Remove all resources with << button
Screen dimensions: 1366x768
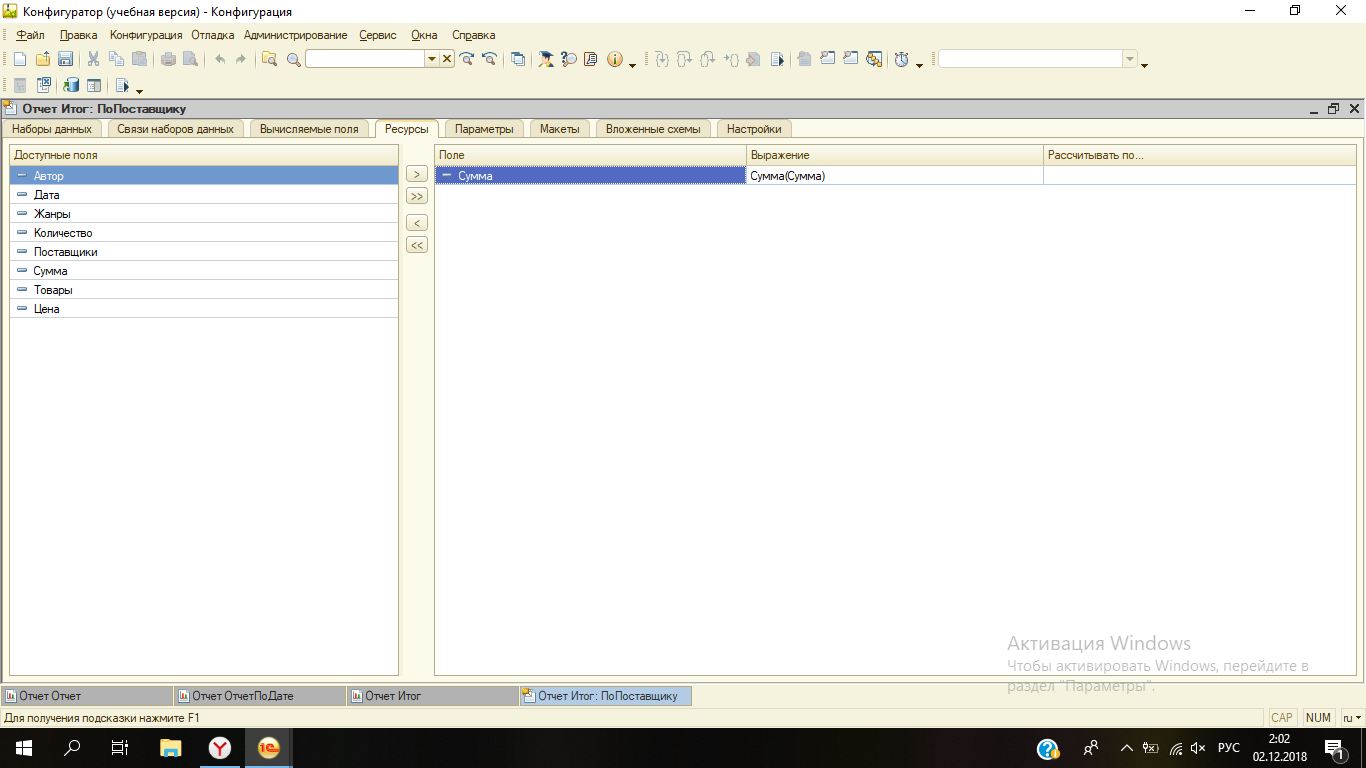point(417,245)
